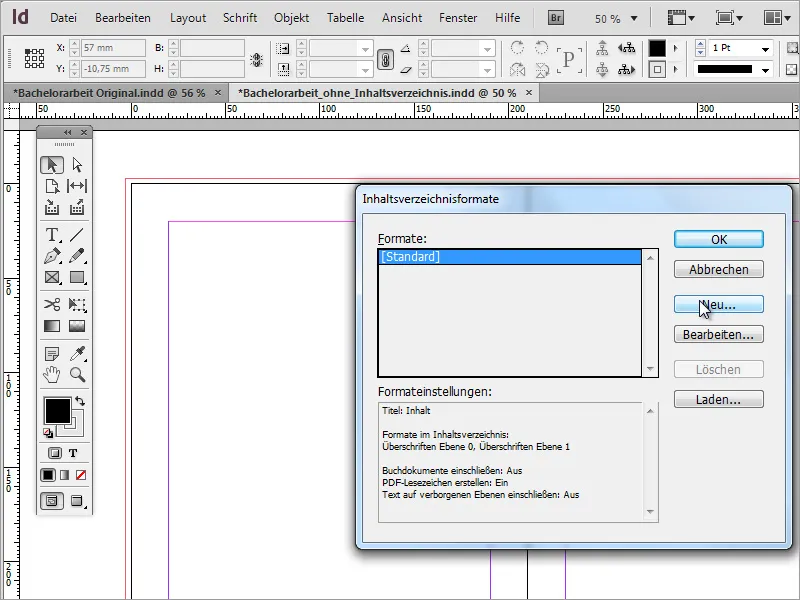Switch to Bachelorarbeit Original.indd tab

click(109, 93)
